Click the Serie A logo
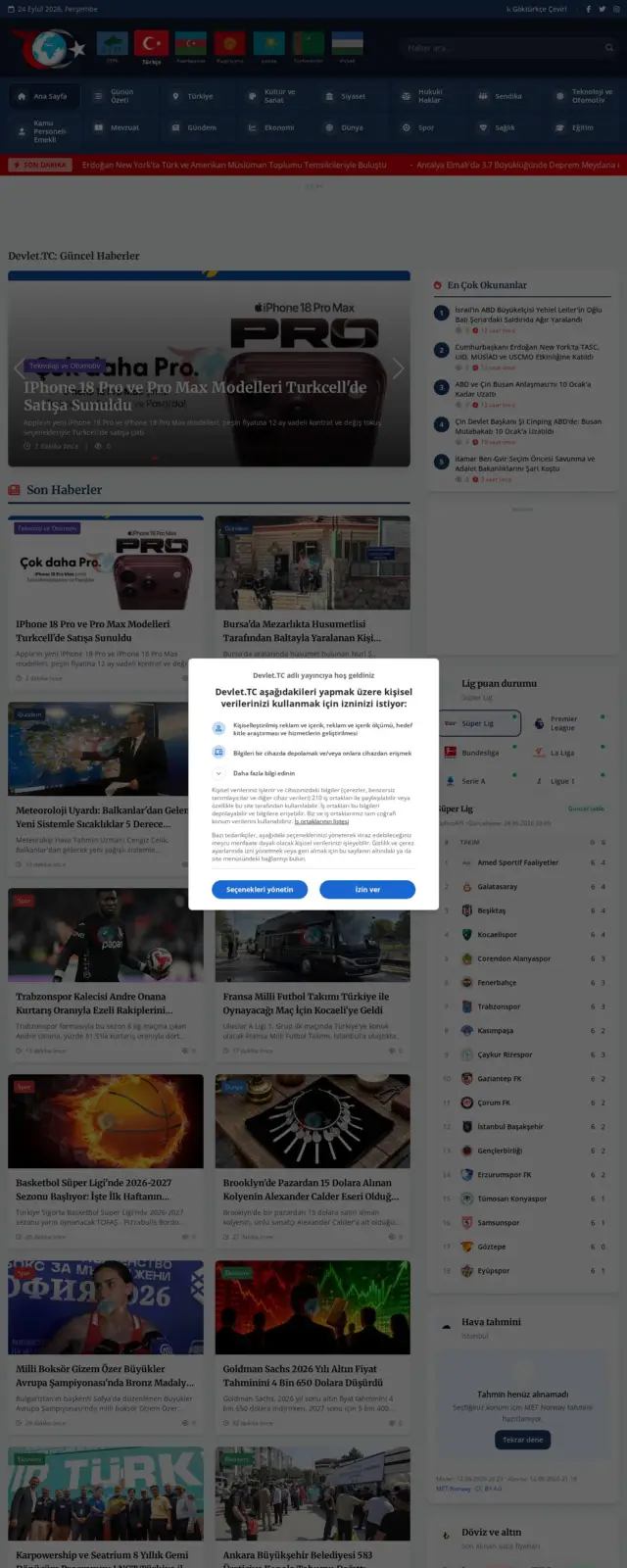627x1568 pixels. click(450, 781)
